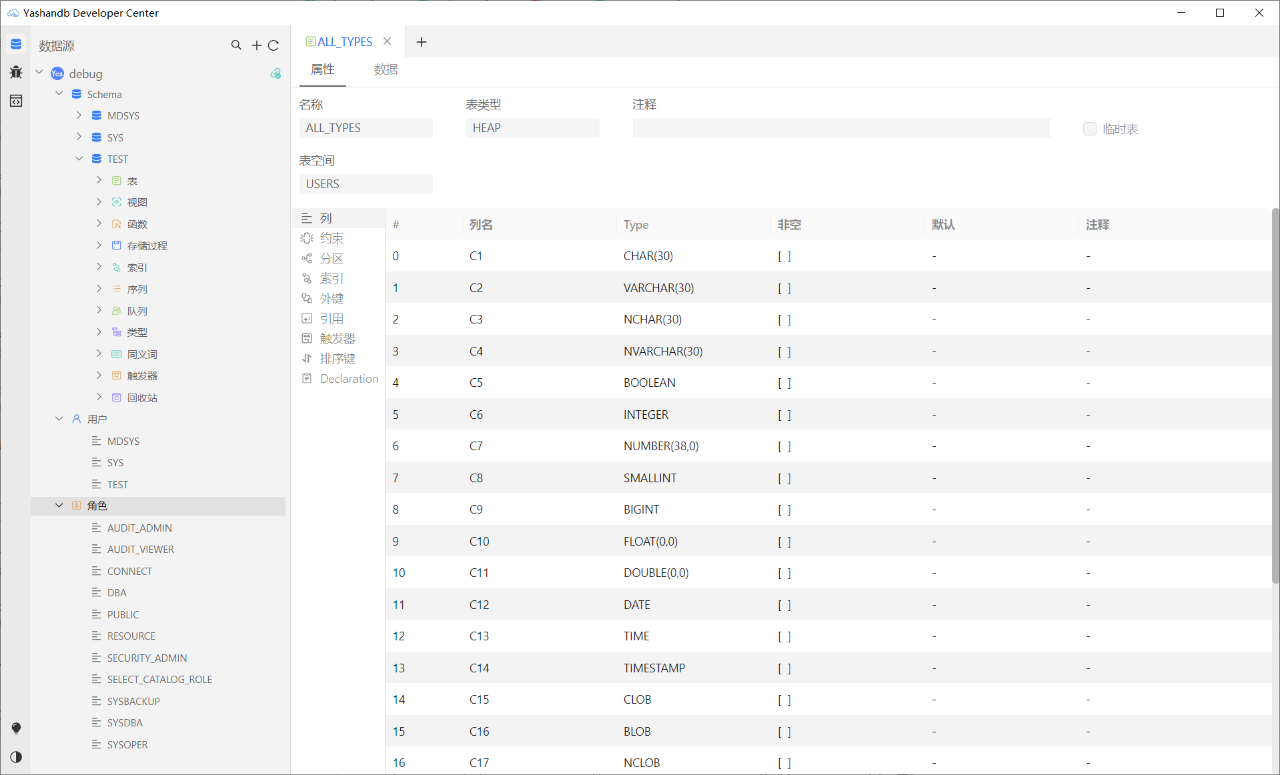Collapse the Schema node
Image resolution: width=1280 pixels, height=775 pixels.
coord(59,94)
